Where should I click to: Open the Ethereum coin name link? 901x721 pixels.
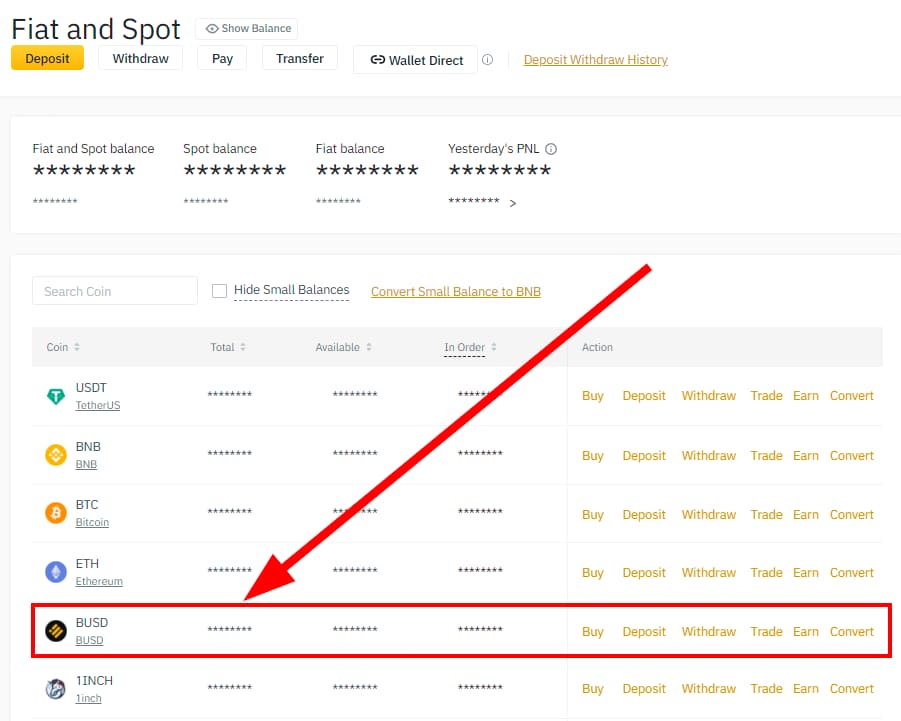[99, 581]
